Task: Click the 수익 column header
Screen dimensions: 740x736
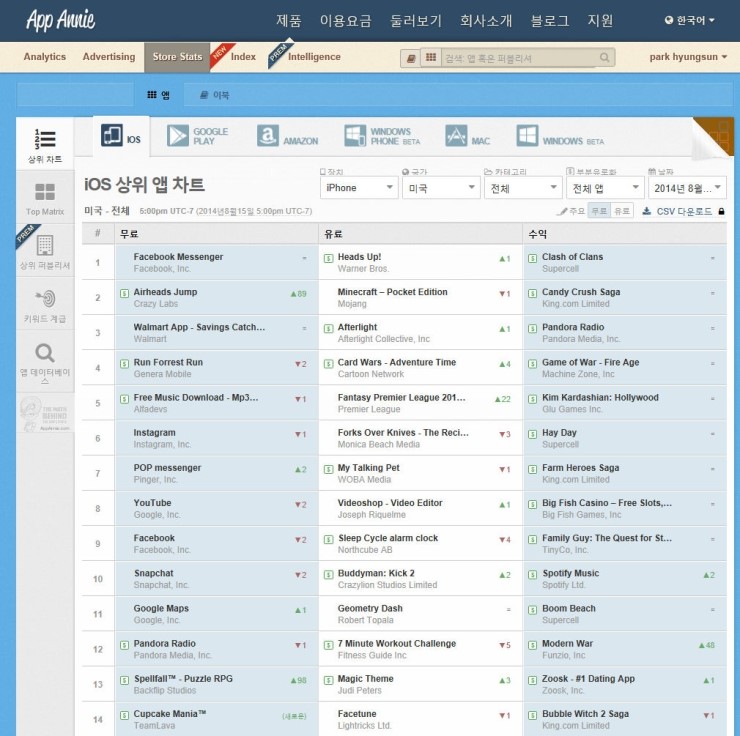Action: [625, 234]
